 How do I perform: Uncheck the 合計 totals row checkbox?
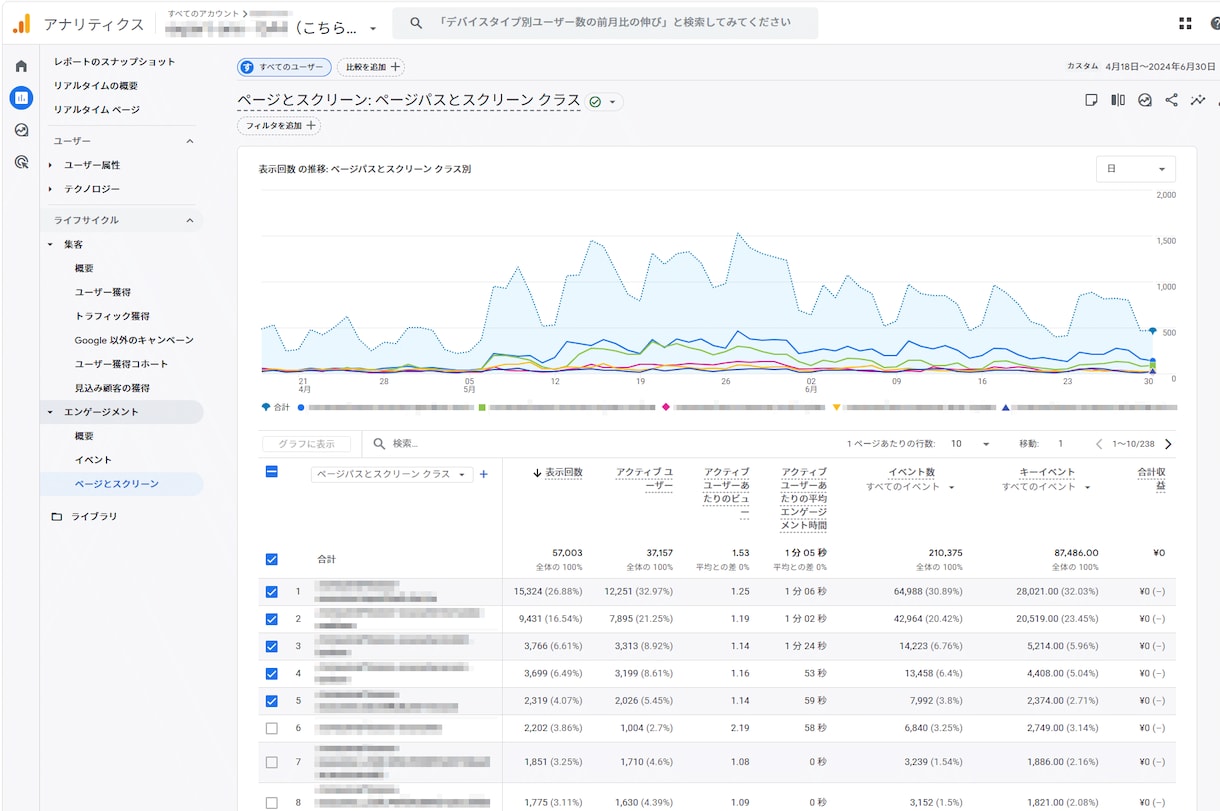click(271, 559)
